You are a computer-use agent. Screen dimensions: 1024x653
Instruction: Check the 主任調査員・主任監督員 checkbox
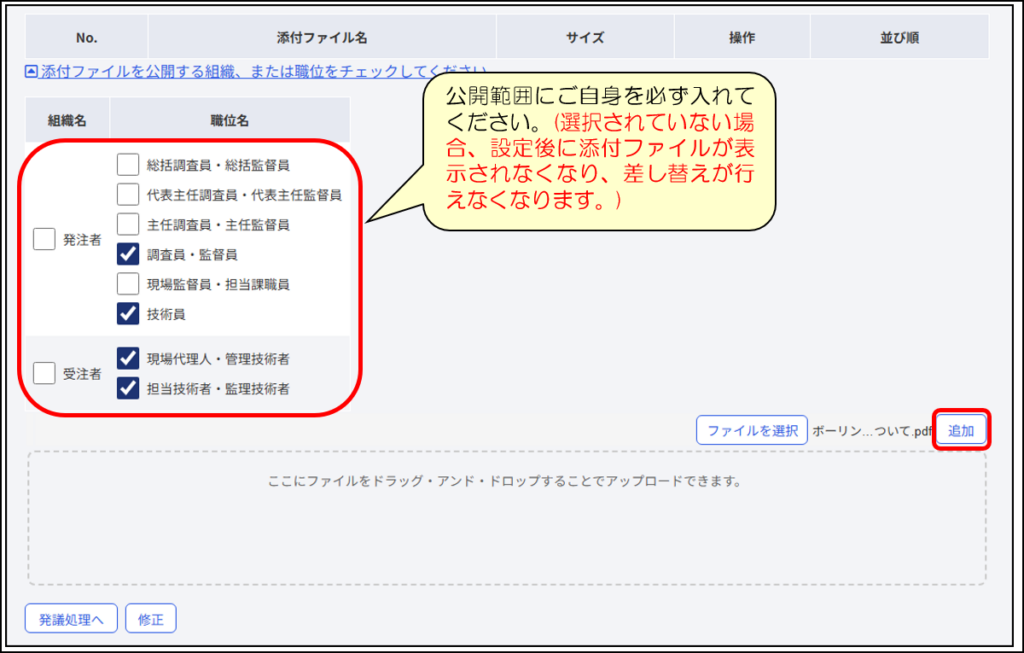tap(128, 225)
